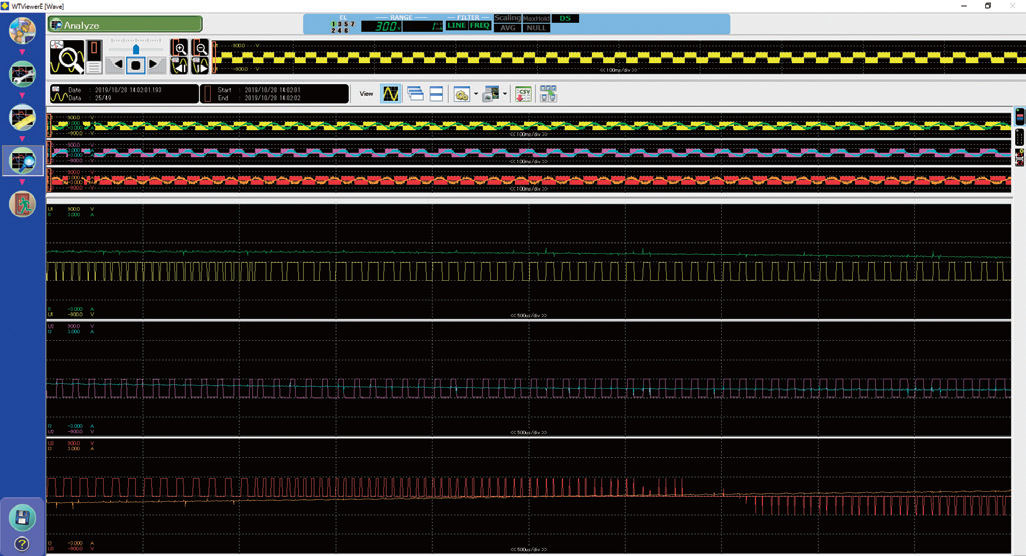The width and height of the screenshot is (1026, 556).
Task: Click the yellow overview waveform at the top
Action: point(618,58)
